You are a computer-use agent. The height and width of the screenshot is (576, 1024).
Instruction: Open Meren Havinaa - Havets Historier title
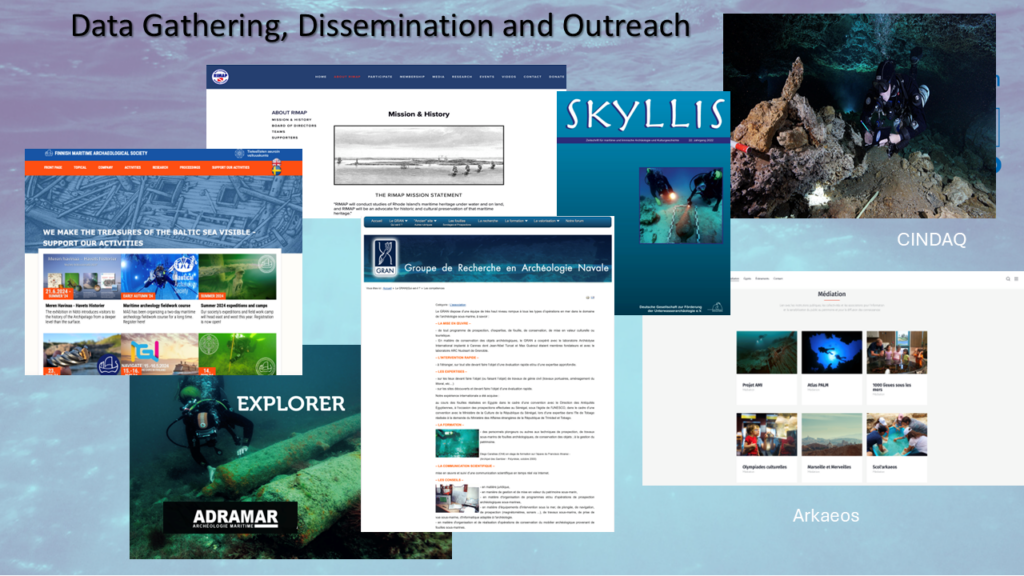[75, 306]
